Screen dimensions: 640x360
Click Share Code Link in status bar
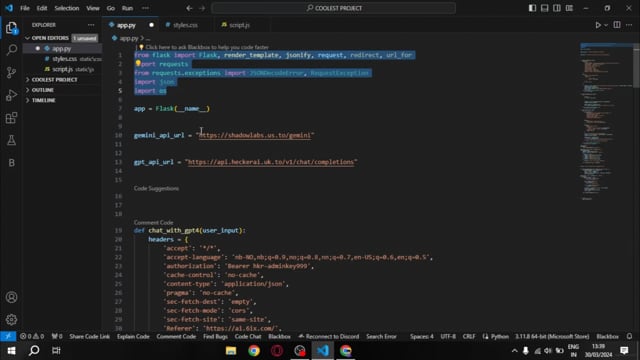89,336
